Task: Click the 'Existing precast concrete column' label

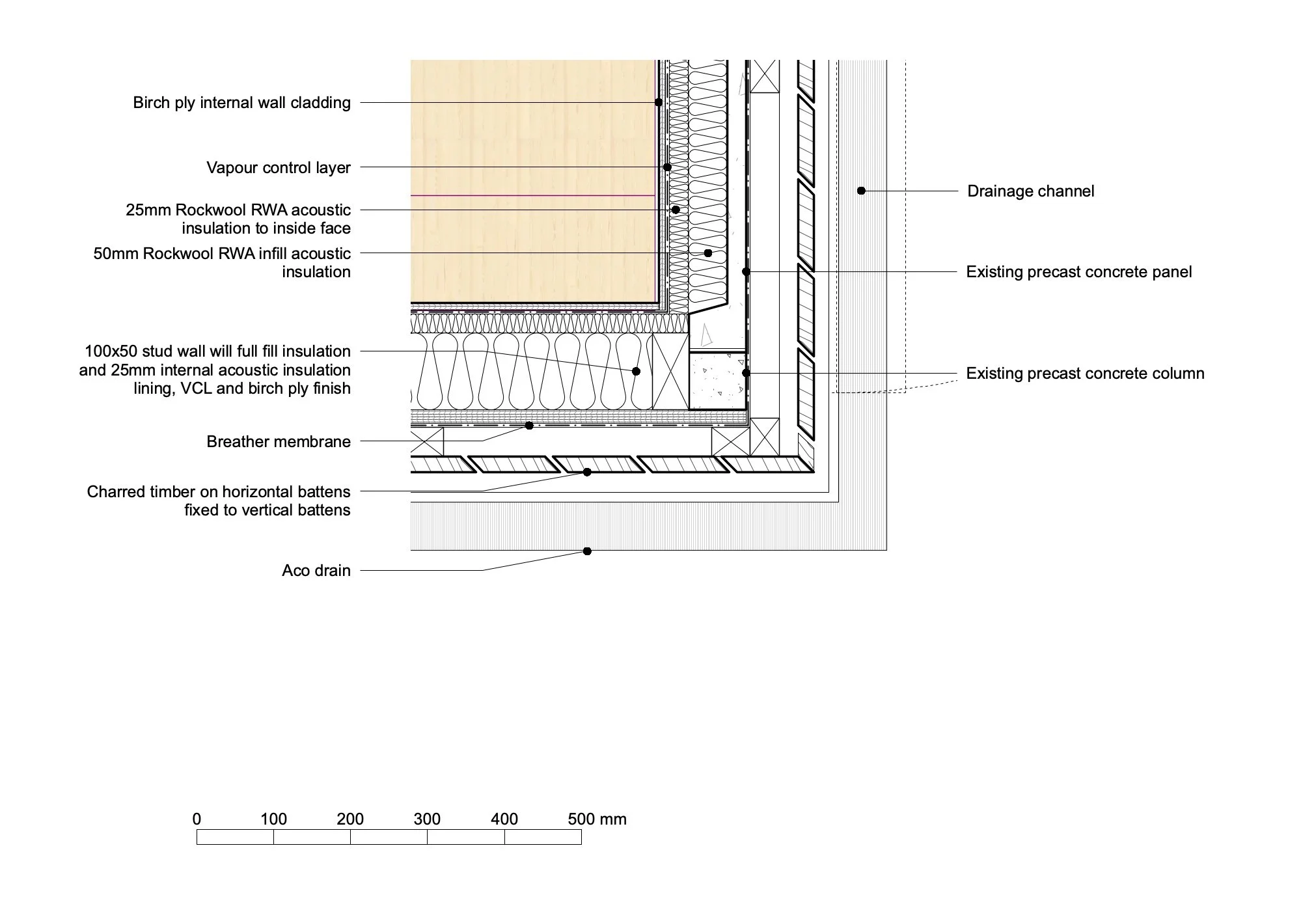Action: point(1085,374)
